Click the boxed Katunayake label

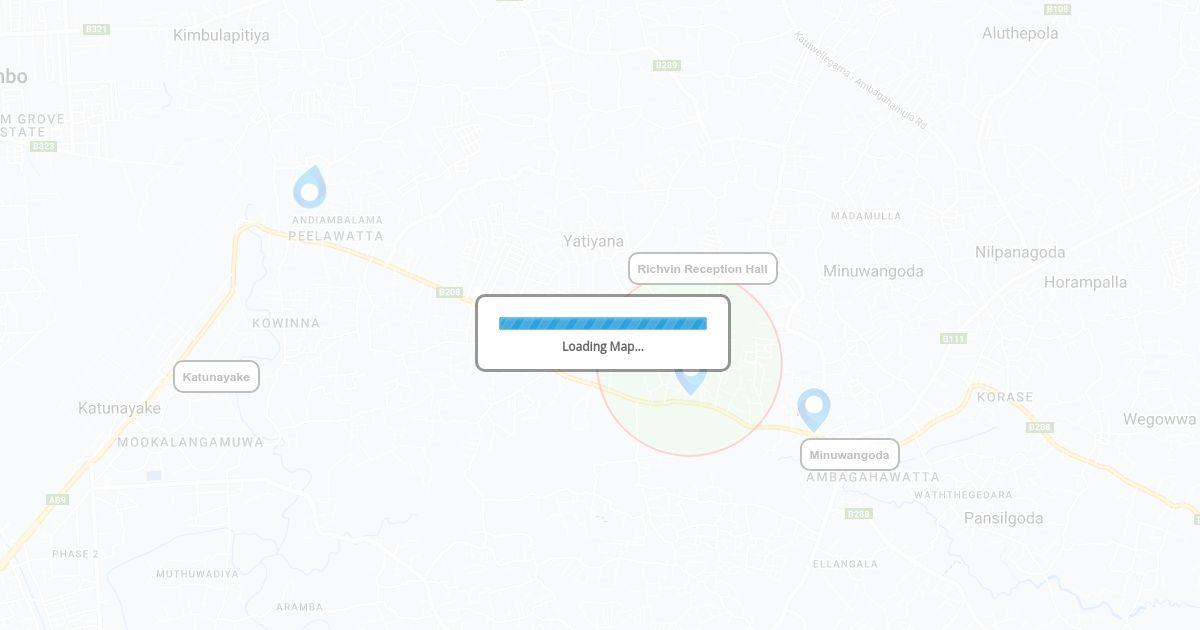tap(216, 377)
